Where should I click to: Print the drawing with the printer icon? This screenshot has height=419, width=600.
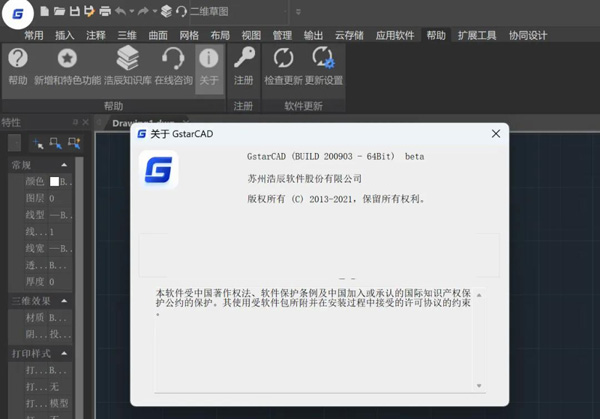[105, 11]
